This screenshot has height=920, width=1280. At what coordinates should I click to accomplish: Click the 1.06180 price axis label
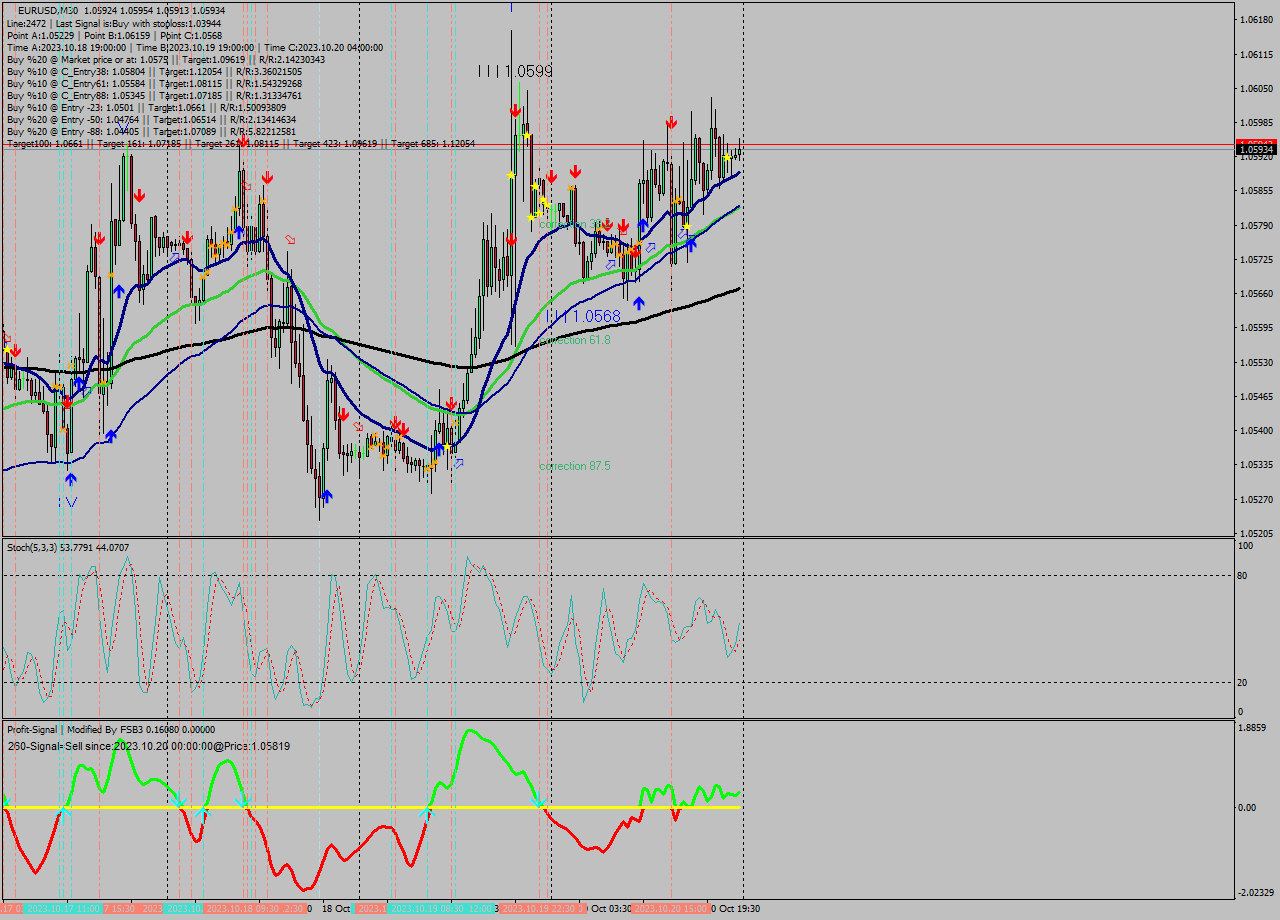(x=1256, y=20)
